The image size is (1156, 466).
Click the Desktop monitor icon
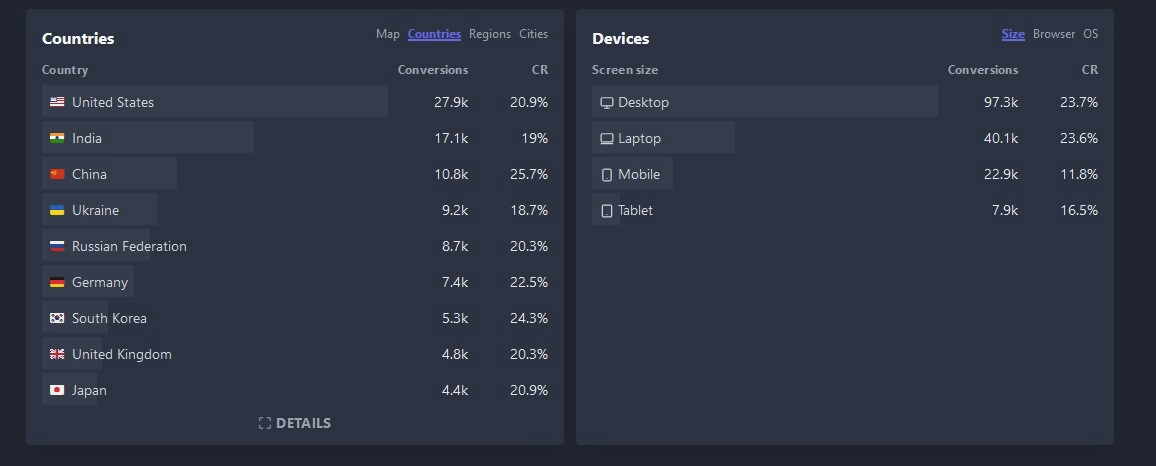click(x=607, y=102)
